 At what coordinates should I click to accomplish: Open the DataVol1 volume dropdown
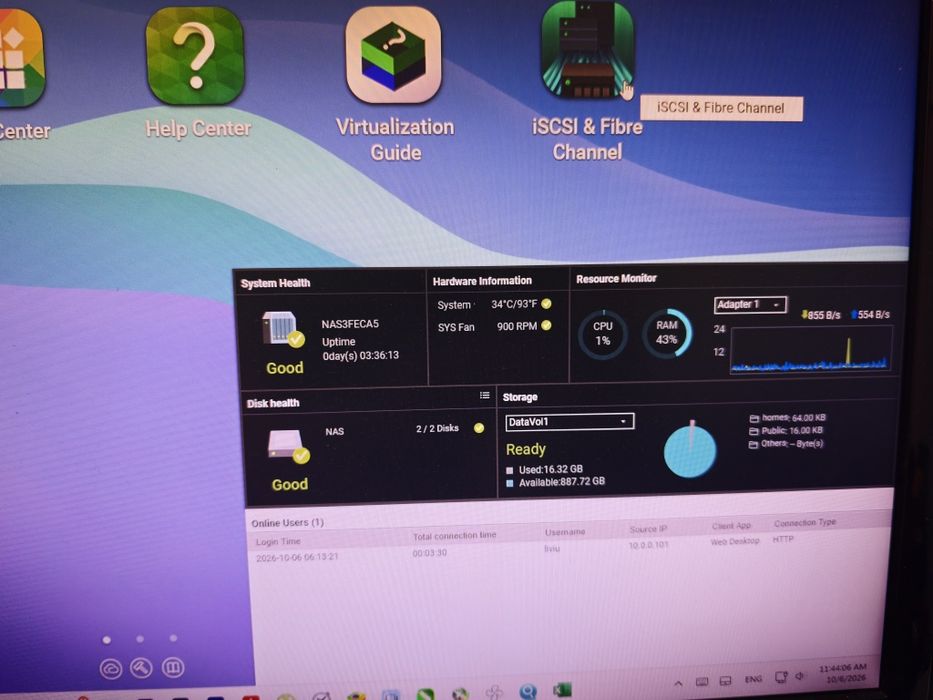coord(569,421)
